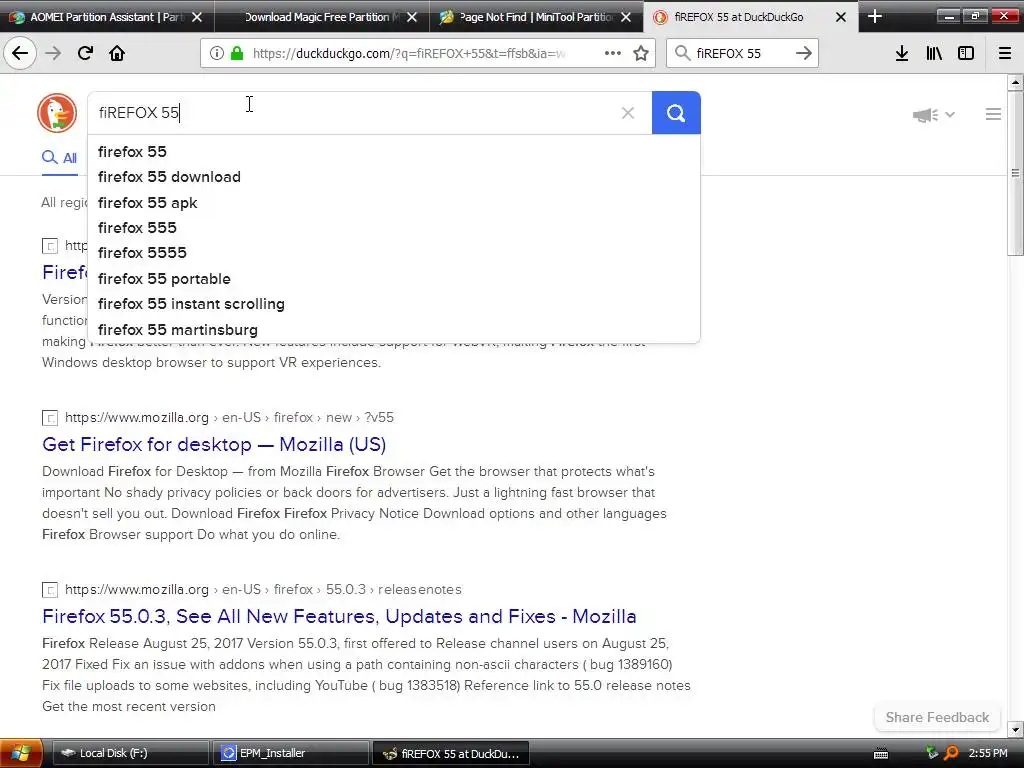Choose suggestion "firefox 55 instant scrolling"
This screenshot has height=768, width=1024.
coord(394,304)
